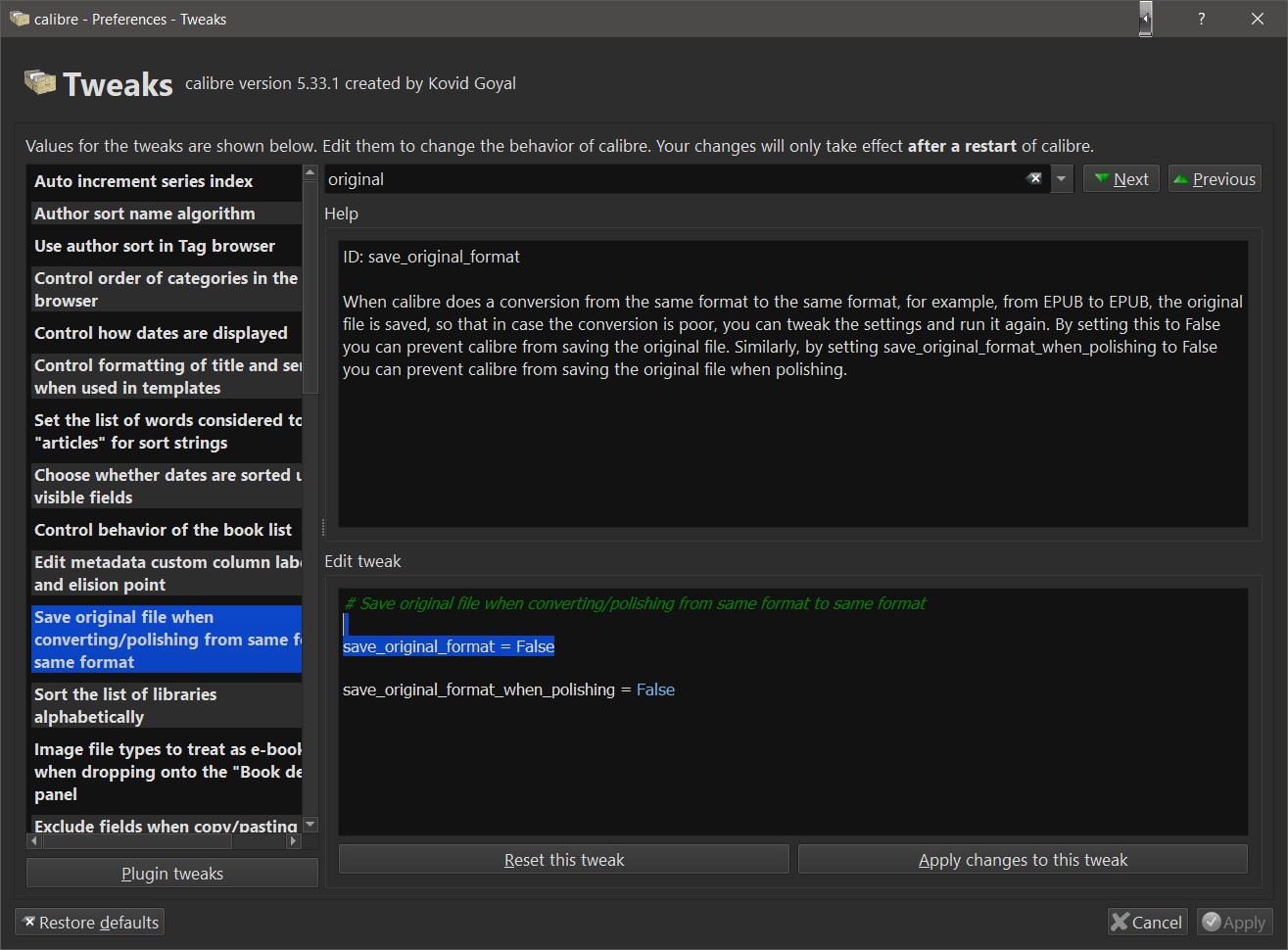Select 'Control how dates are displayed' tweak
1288x950 pixels.
(167, 333)
